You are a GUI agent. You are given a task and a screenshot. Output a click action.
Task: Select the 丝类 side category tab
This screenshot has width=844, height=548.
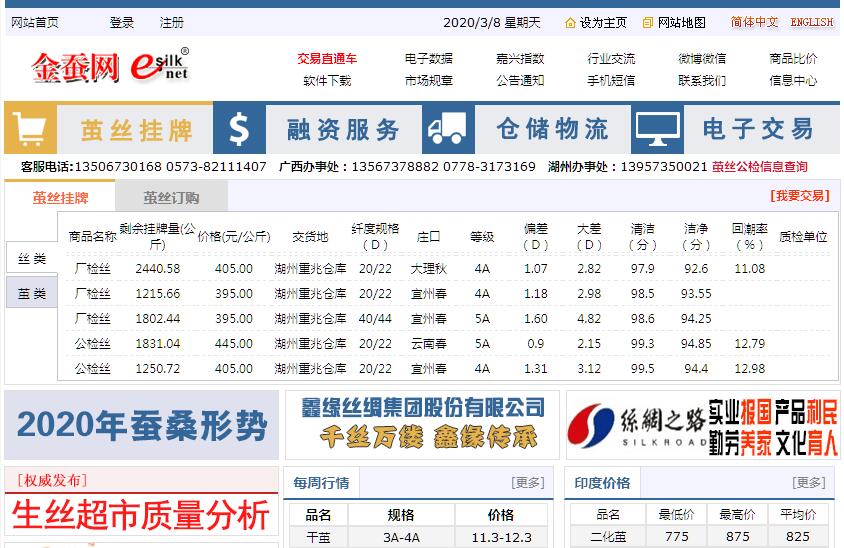point(32,259)
